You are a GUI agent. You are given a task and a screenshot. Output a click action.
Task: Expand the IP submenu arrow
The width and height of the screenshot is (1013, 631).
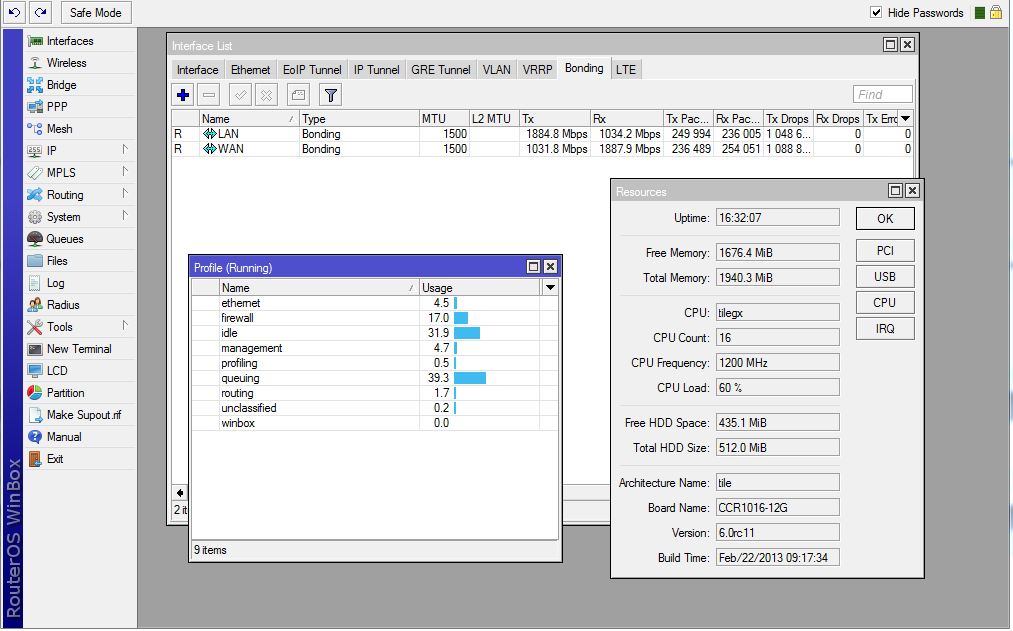(x=125, y=149)
